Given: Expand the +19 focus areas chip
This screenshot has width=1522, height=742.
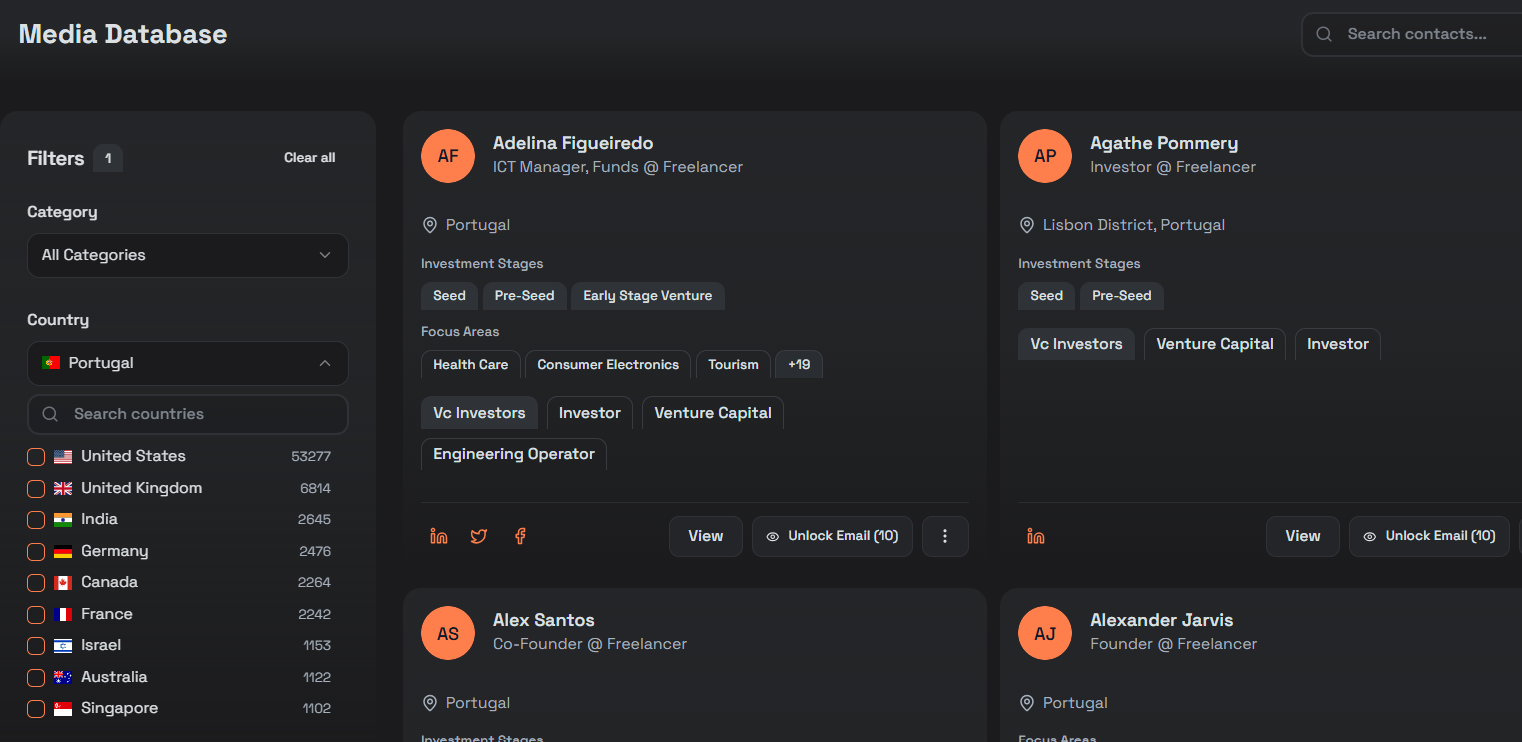Looking at the screenshot, I should coord(799,365).
